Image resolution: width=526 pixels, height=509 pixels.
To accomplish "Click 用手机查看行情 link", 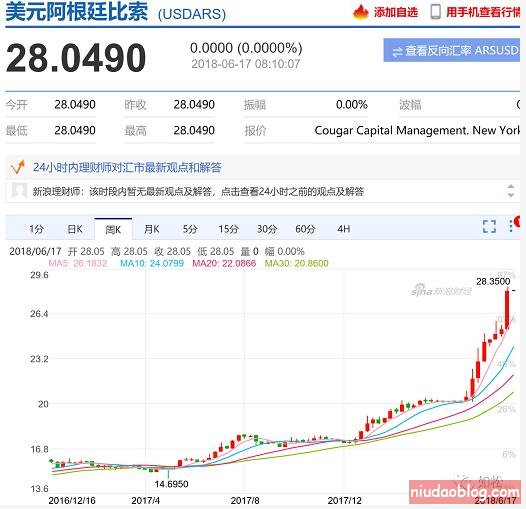I will tap(483, 12).
